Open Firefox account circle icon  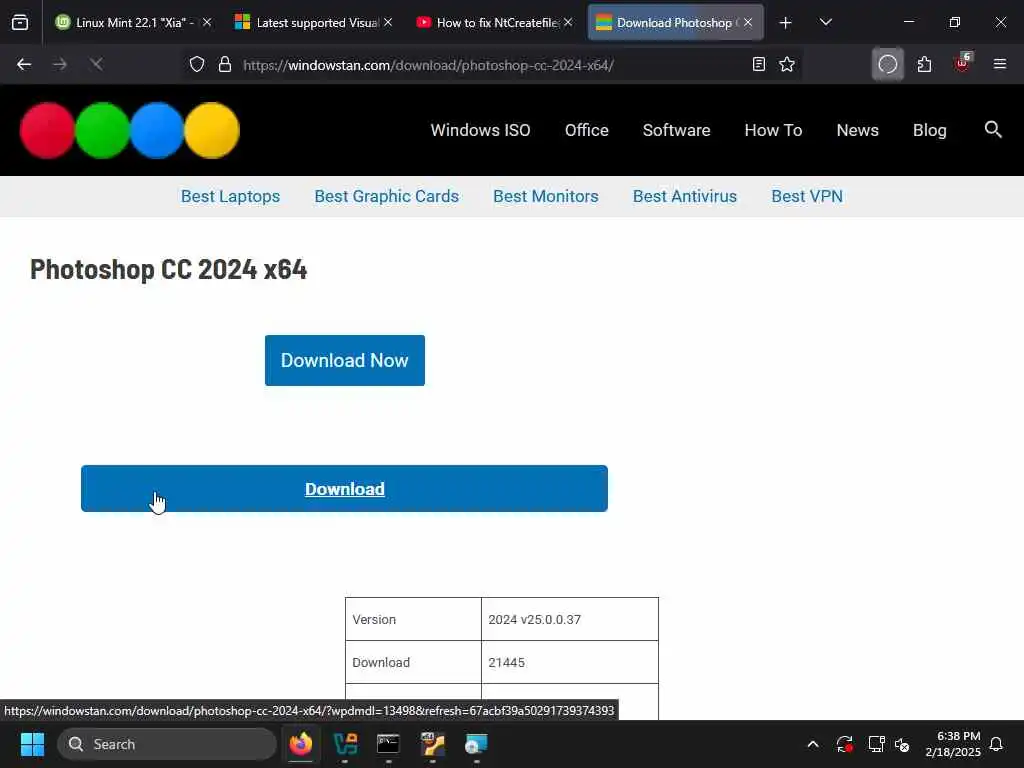coord(888,65)
